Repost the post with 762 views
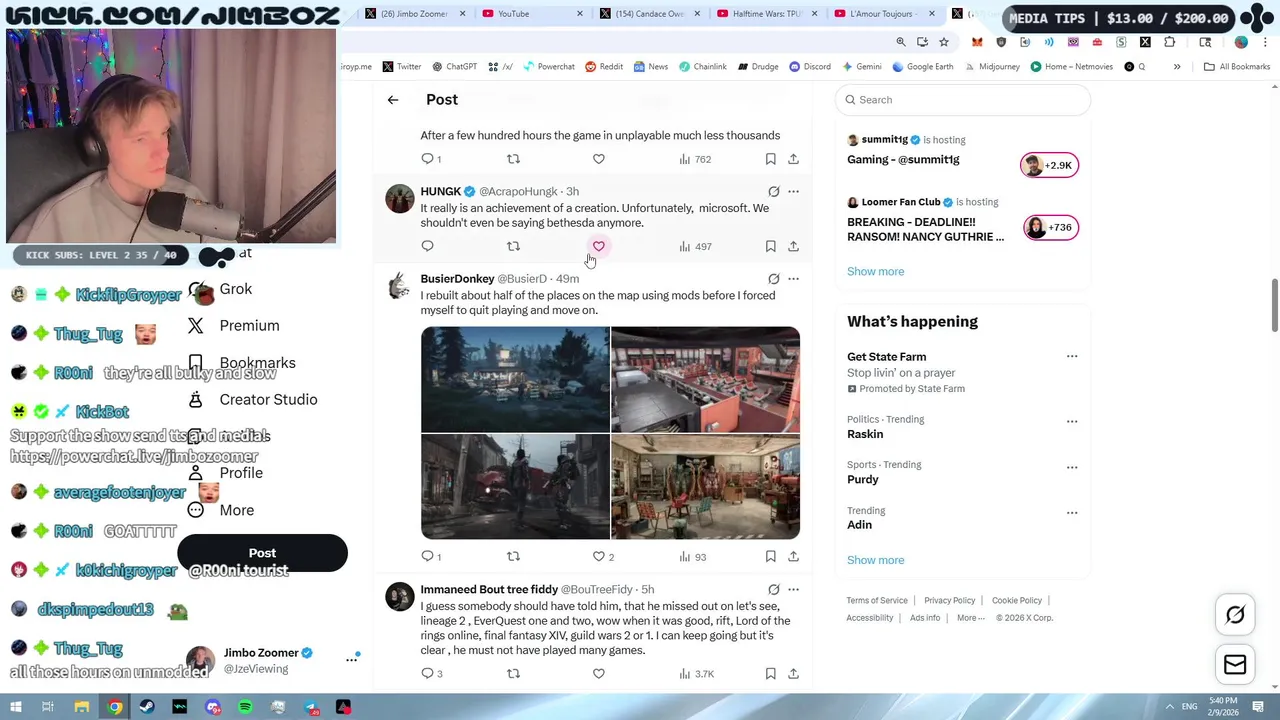 tap(513, 159)
